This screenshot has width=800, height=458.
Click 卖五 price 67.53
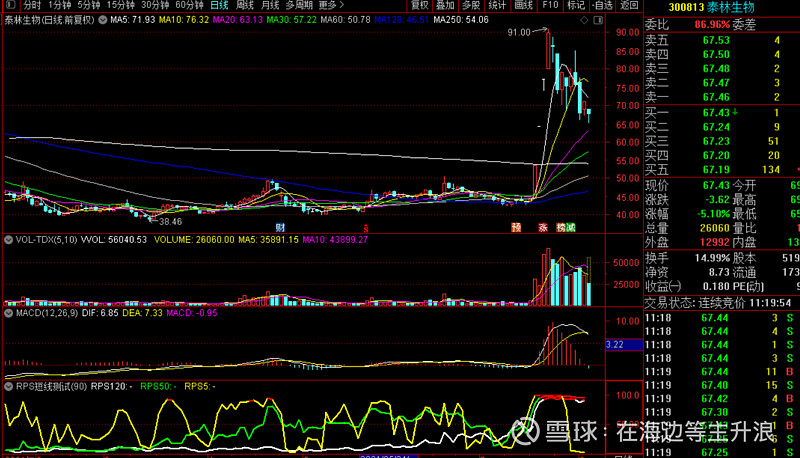(716, 40)
